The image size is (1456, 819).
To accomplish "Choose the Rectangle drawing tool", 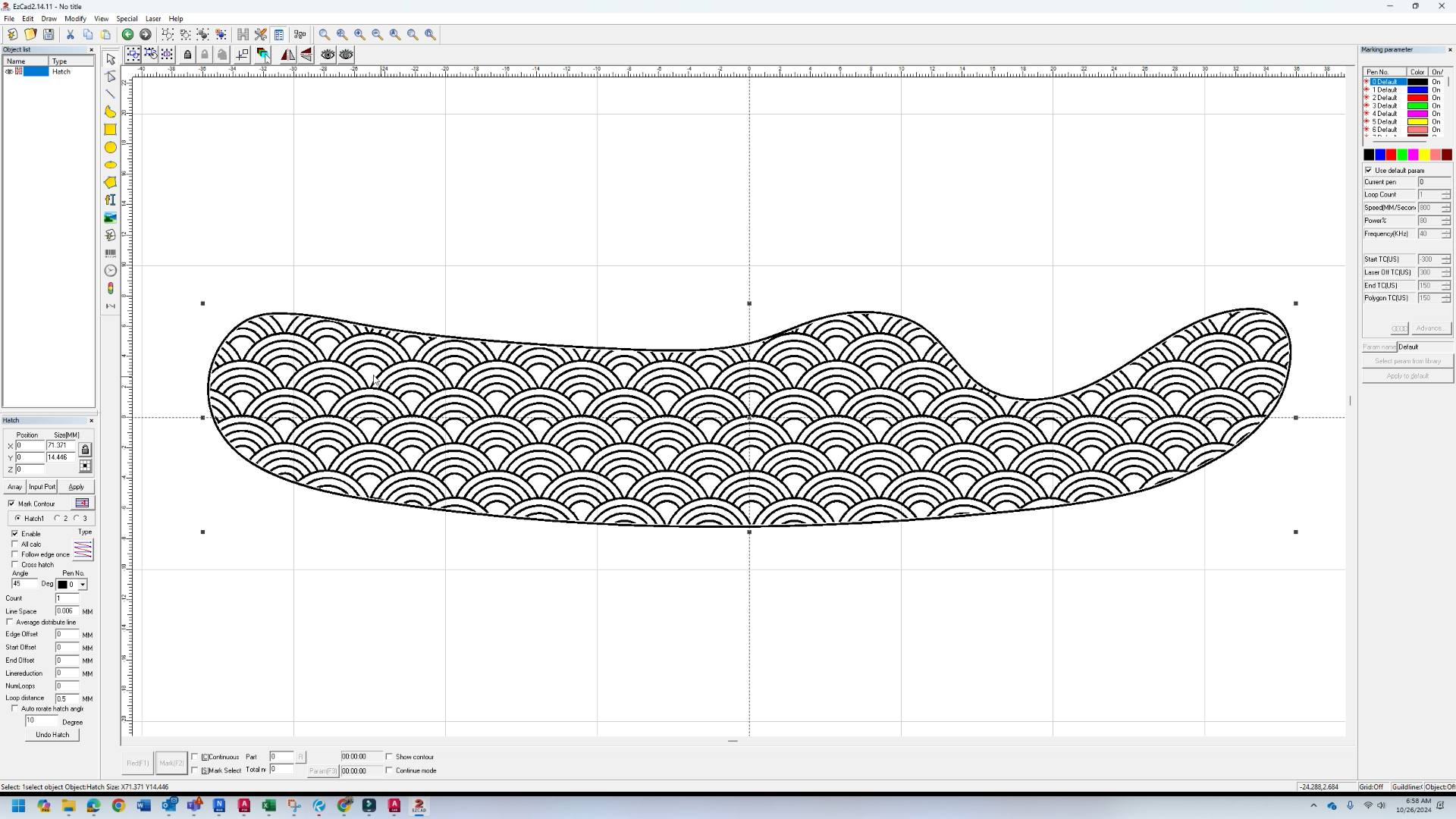I will point(111,130).
